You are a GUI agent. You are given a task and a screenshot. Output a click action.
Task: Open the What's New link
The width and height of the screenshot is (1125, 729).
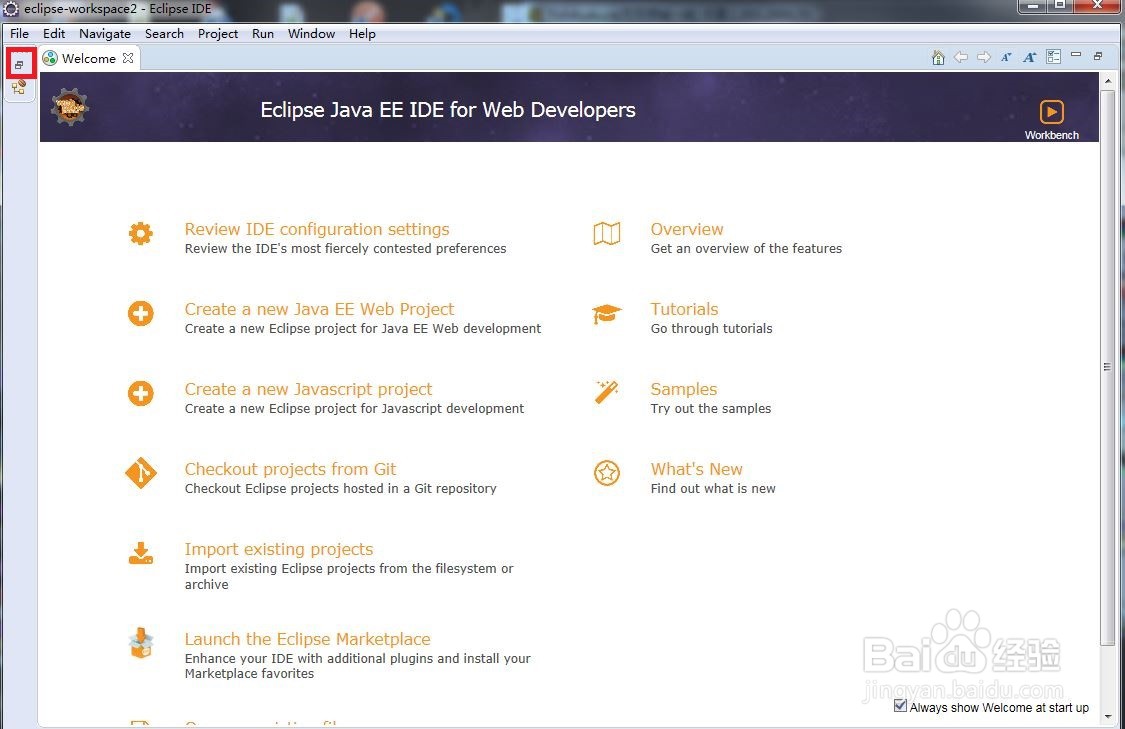[x=697, y=469]
